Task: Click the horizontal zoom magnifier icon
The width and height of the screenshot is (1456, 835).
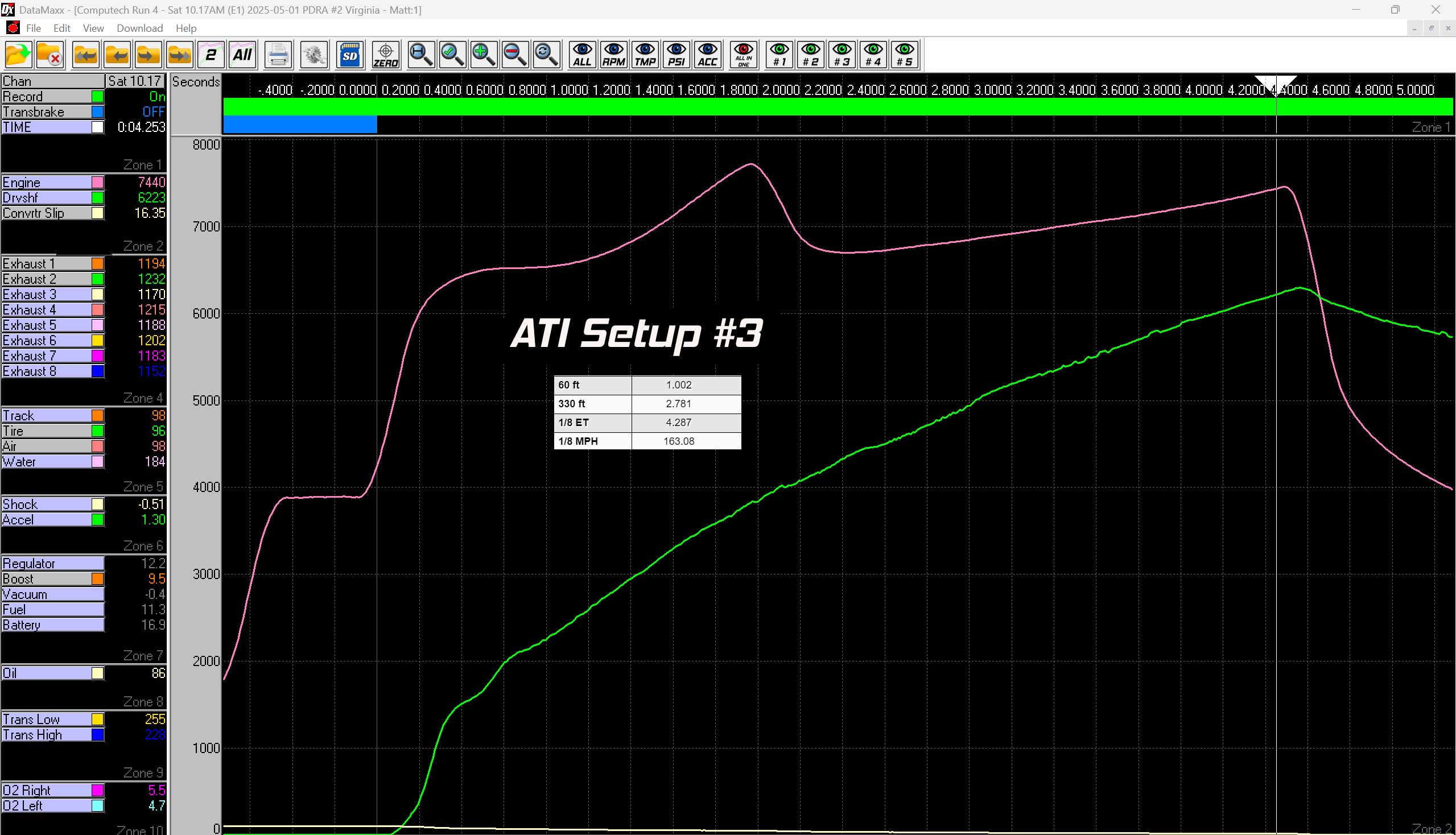Action: (x=421, y=55)
